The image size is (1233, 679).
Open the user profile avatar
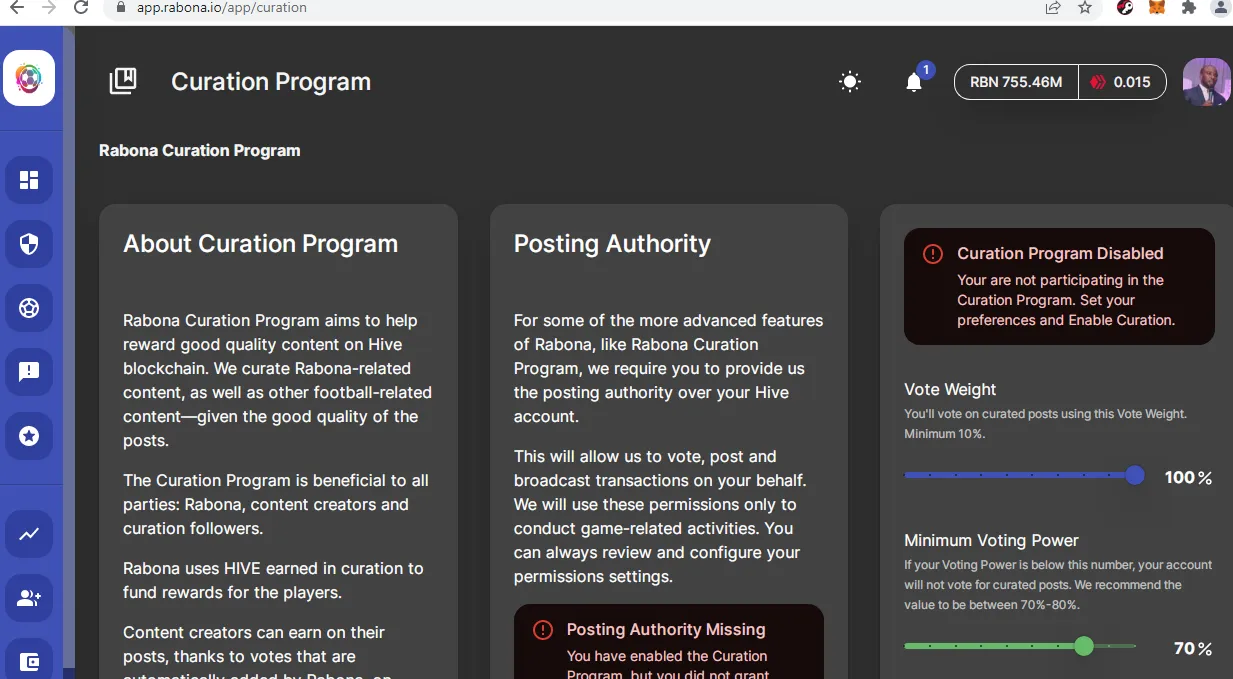tap(1207, 82)
